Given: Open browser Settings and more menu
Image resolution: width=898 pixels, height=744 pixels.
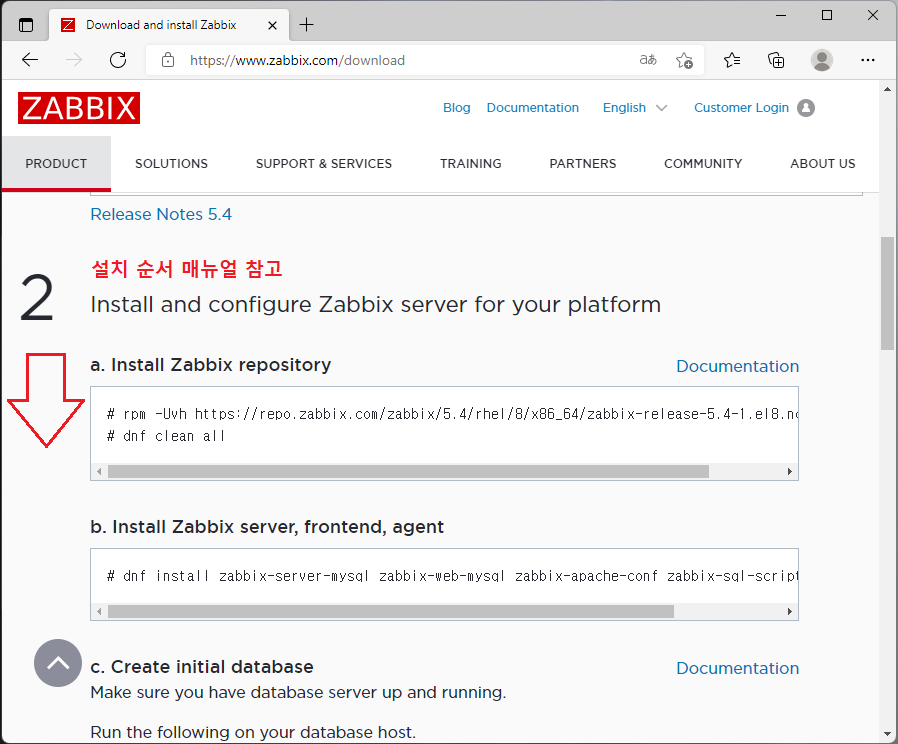Looking at the screenshot, I should 868,60.
